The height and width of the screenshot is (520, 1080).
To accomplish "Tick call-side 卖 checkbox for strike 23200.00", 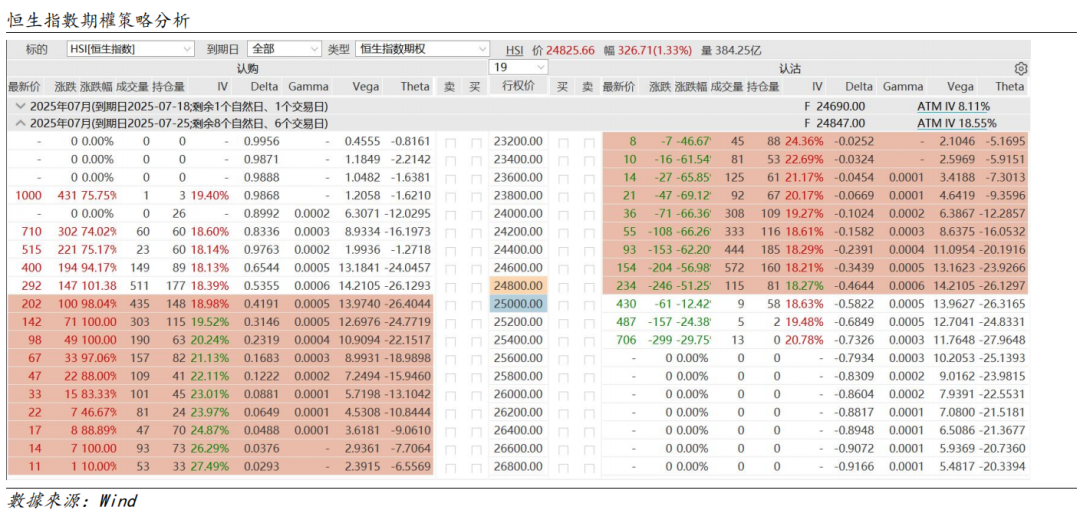I will pos(450,143).
